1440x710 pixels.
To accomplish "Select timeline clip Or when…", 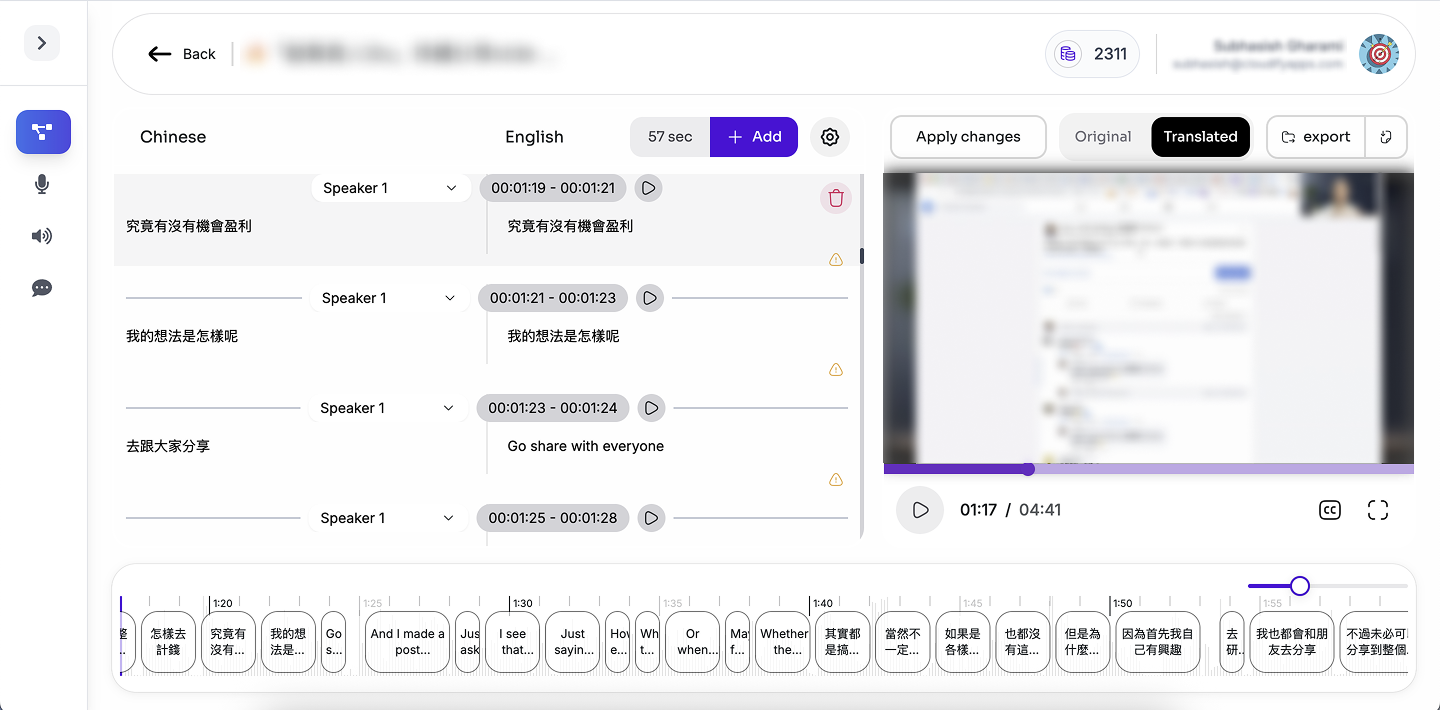I will [692, 642].
